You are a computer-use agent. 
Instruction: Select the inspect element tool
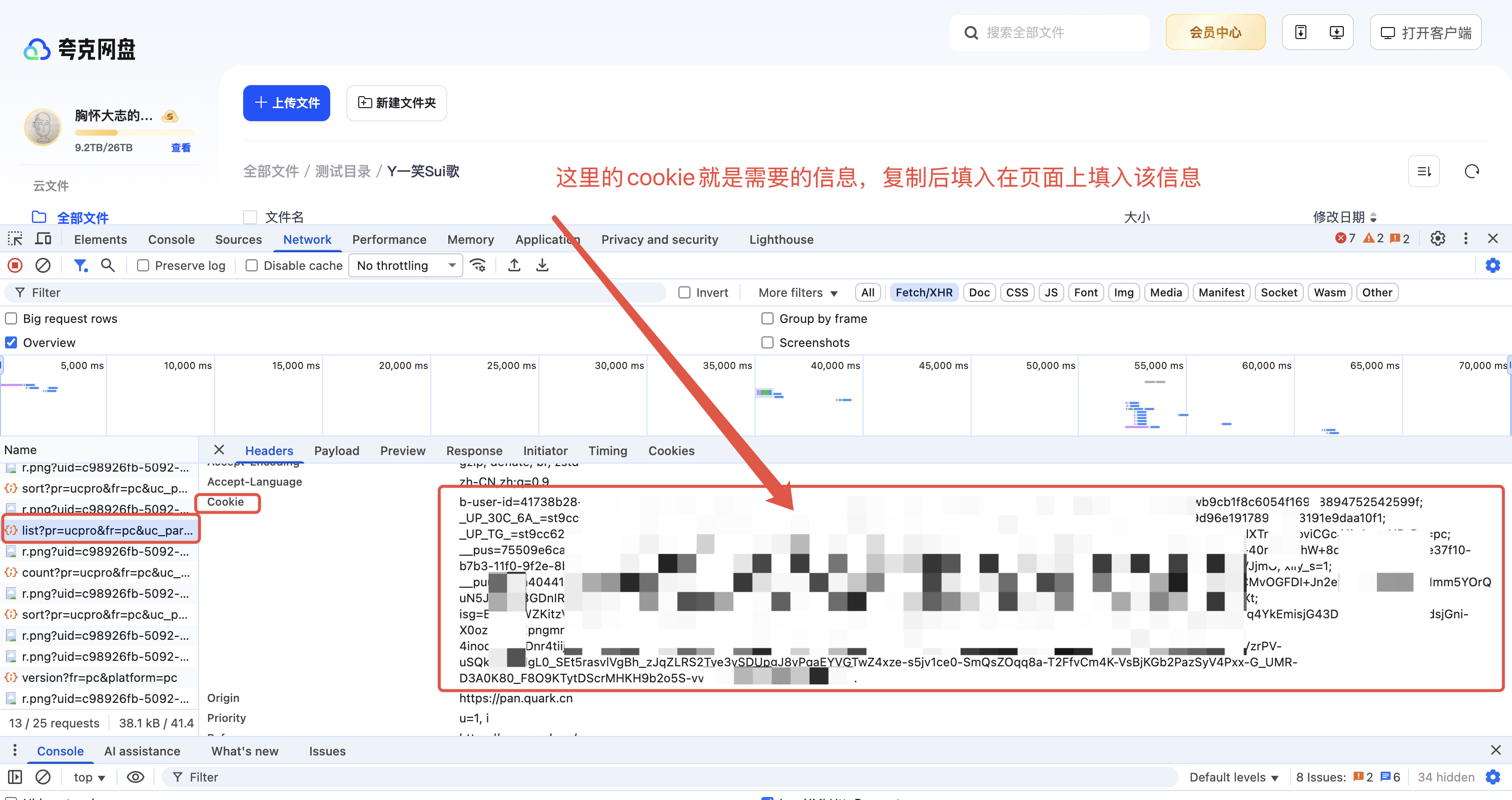[15, 238]
